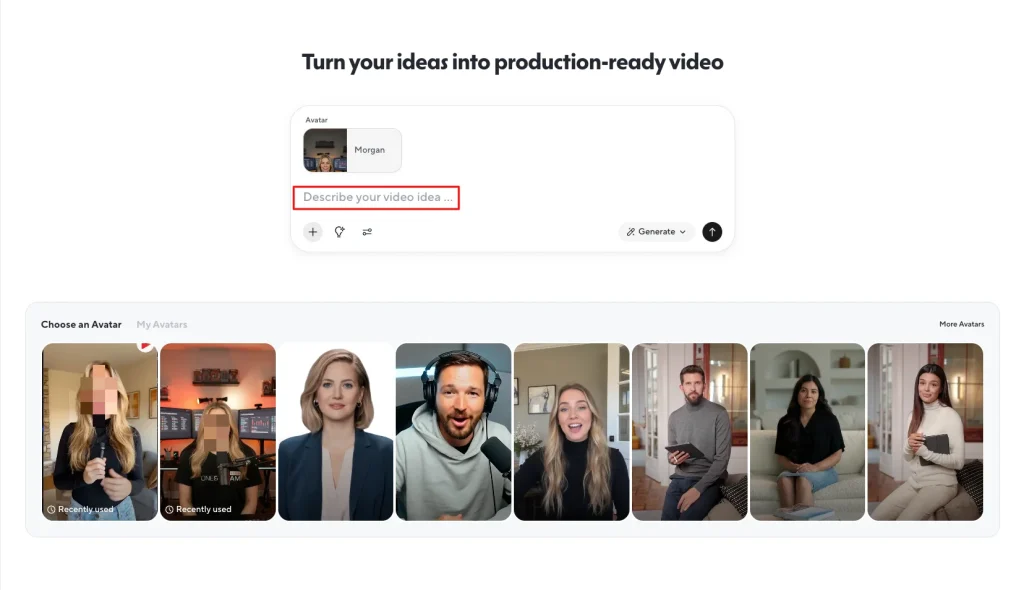This screenshot has height=590, width=1024.
Task: Select the Choose an Avatar tab
Action: tap(80, 324)
